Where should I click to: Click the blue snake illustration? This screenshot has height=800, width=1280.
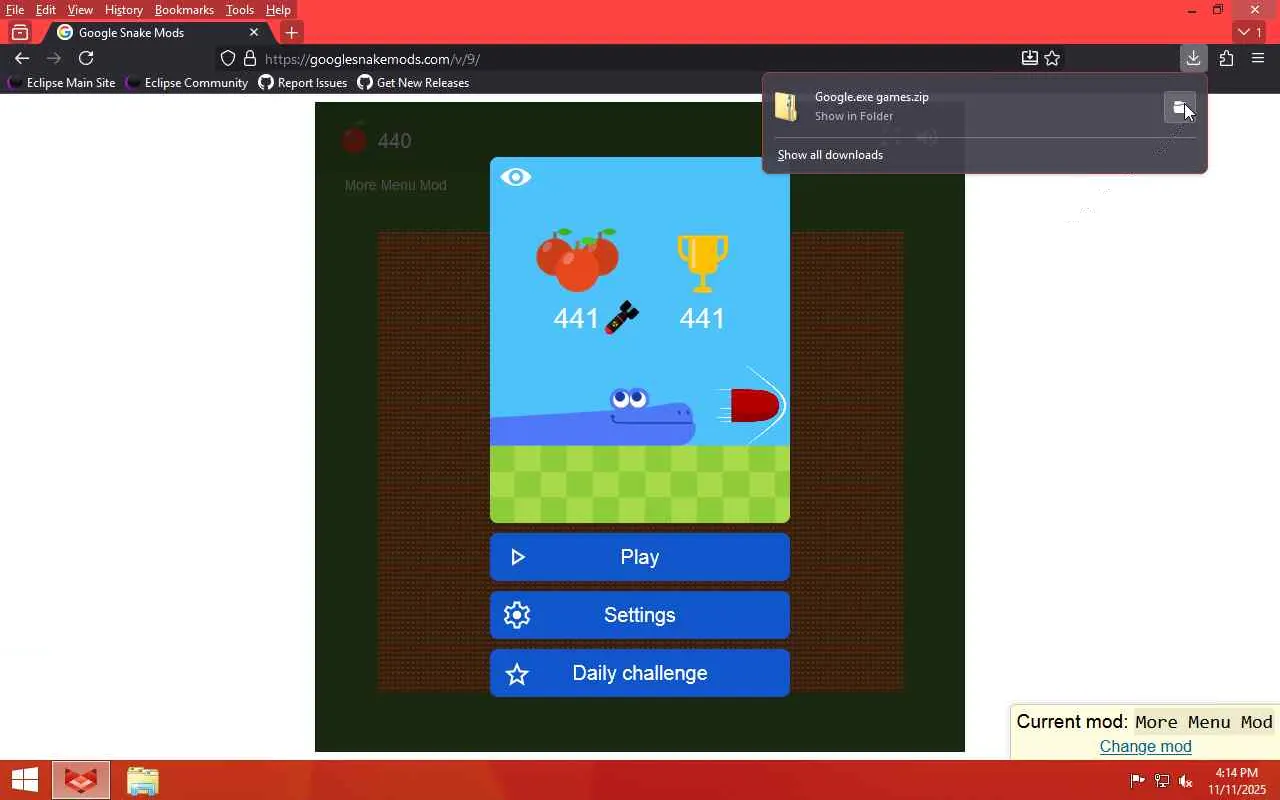pos(593,417)
